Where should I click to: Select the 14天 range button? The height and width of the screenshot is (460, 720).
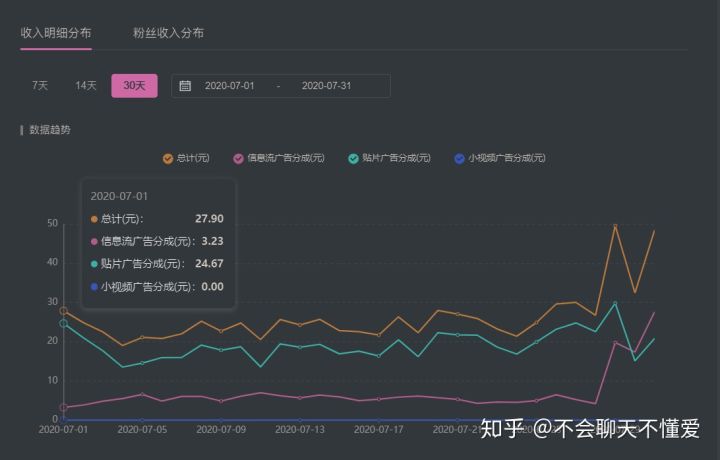(86, 85)
